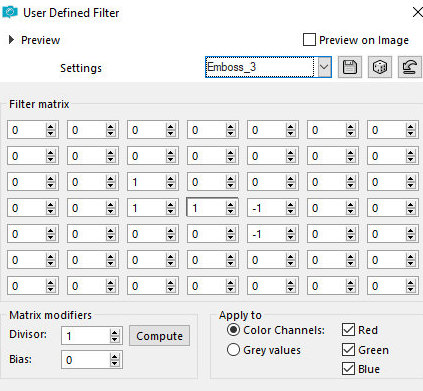Click the Compute button
Image resolution: width=423 pixels, height=391 pixels.
[159, 336]
